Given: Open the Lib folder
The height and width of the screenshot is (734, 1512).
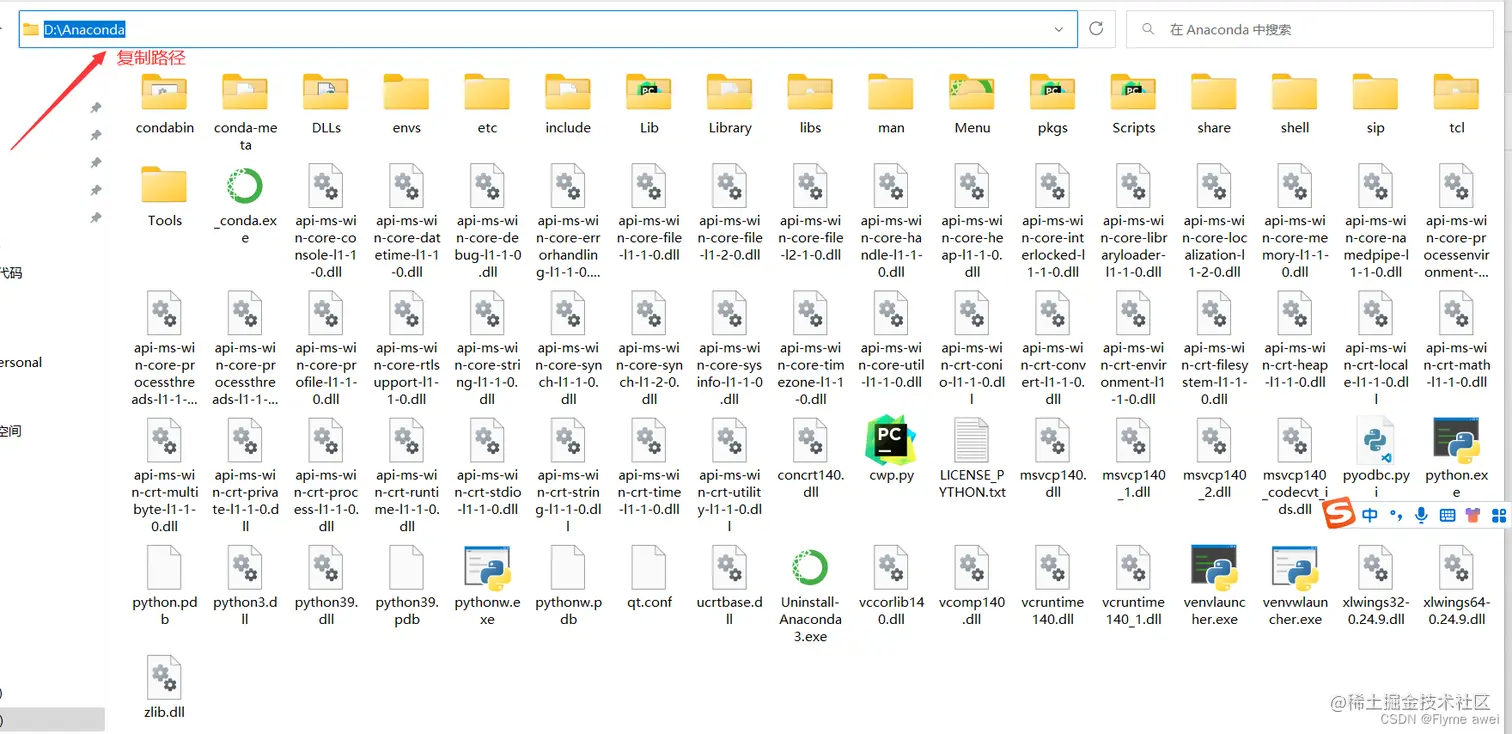Looking at the screenshot, I should (649, 104).
